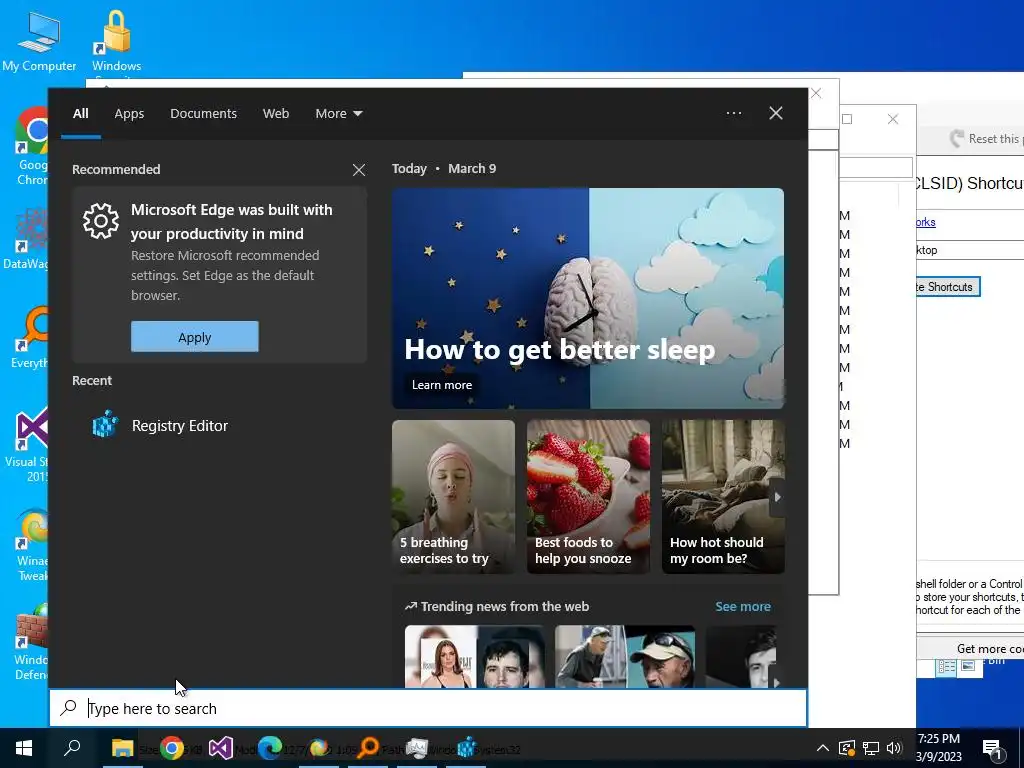Open the first trending news thumbnail

click(x=475, y=656)
